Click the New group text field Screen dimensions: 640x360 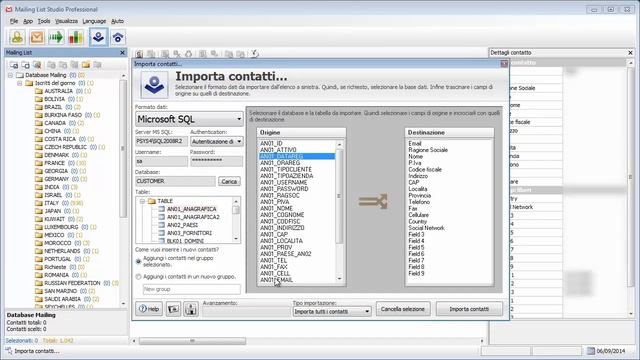(x=191, y=289)
